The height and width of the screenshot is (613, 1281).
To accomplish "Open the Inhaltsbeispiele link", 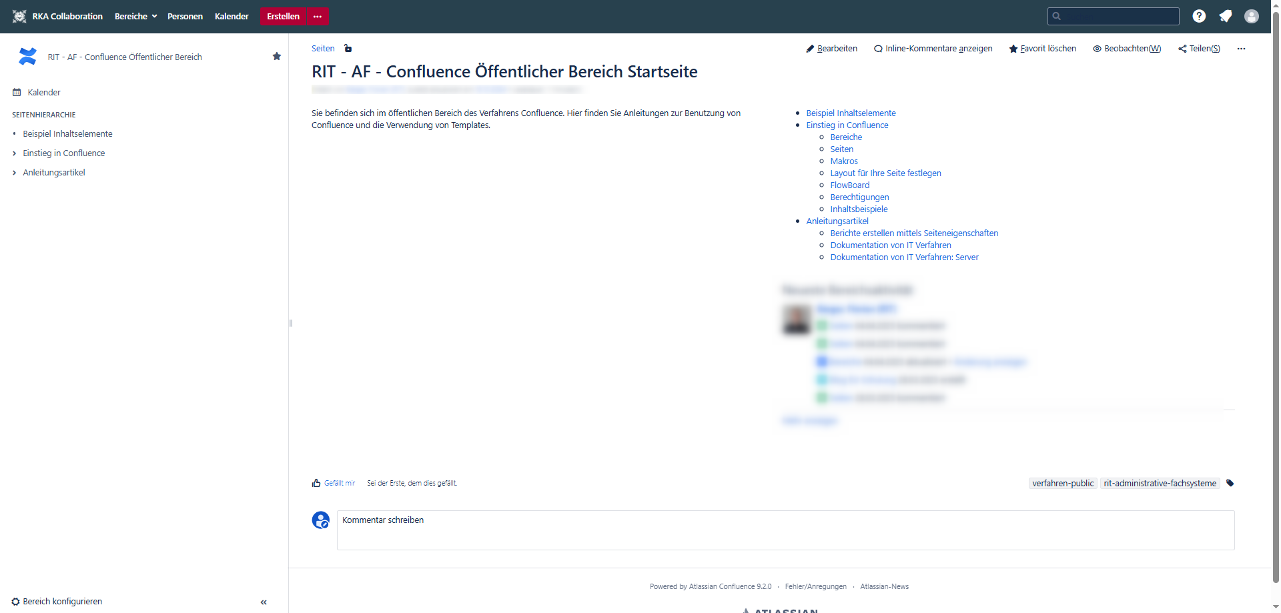I will coord(859,209).
